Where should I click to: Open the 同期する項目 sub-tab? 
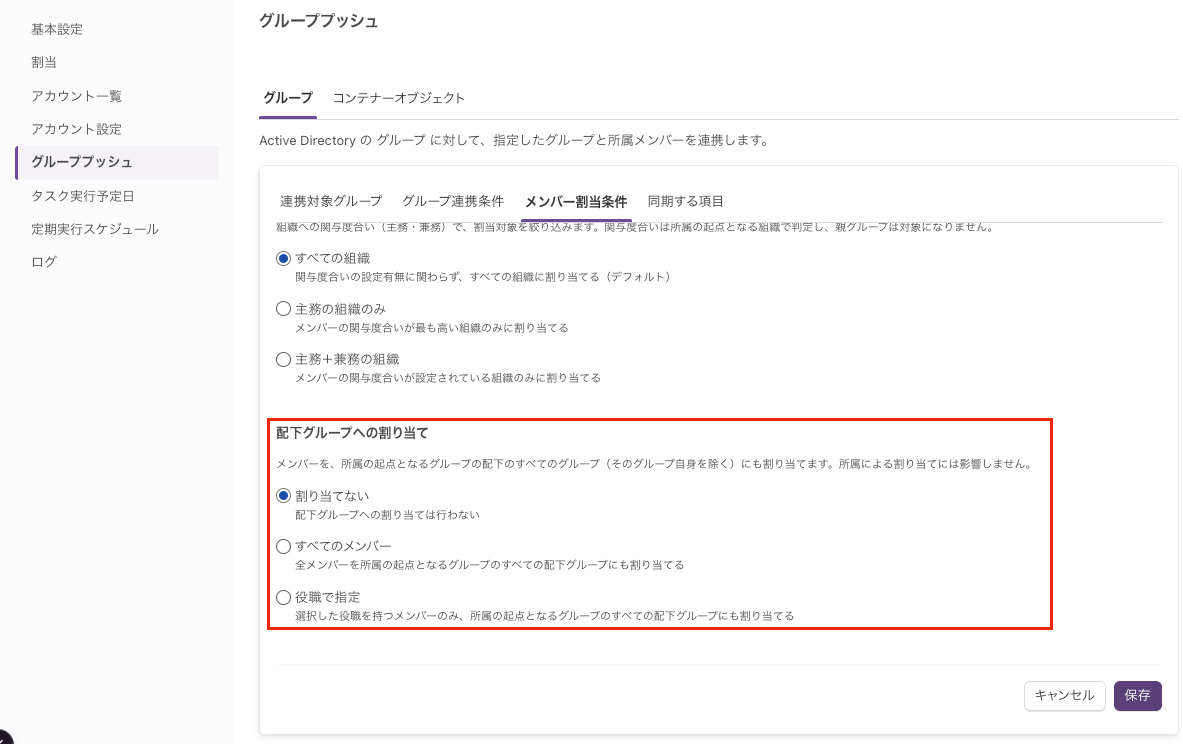click(685, 201)
